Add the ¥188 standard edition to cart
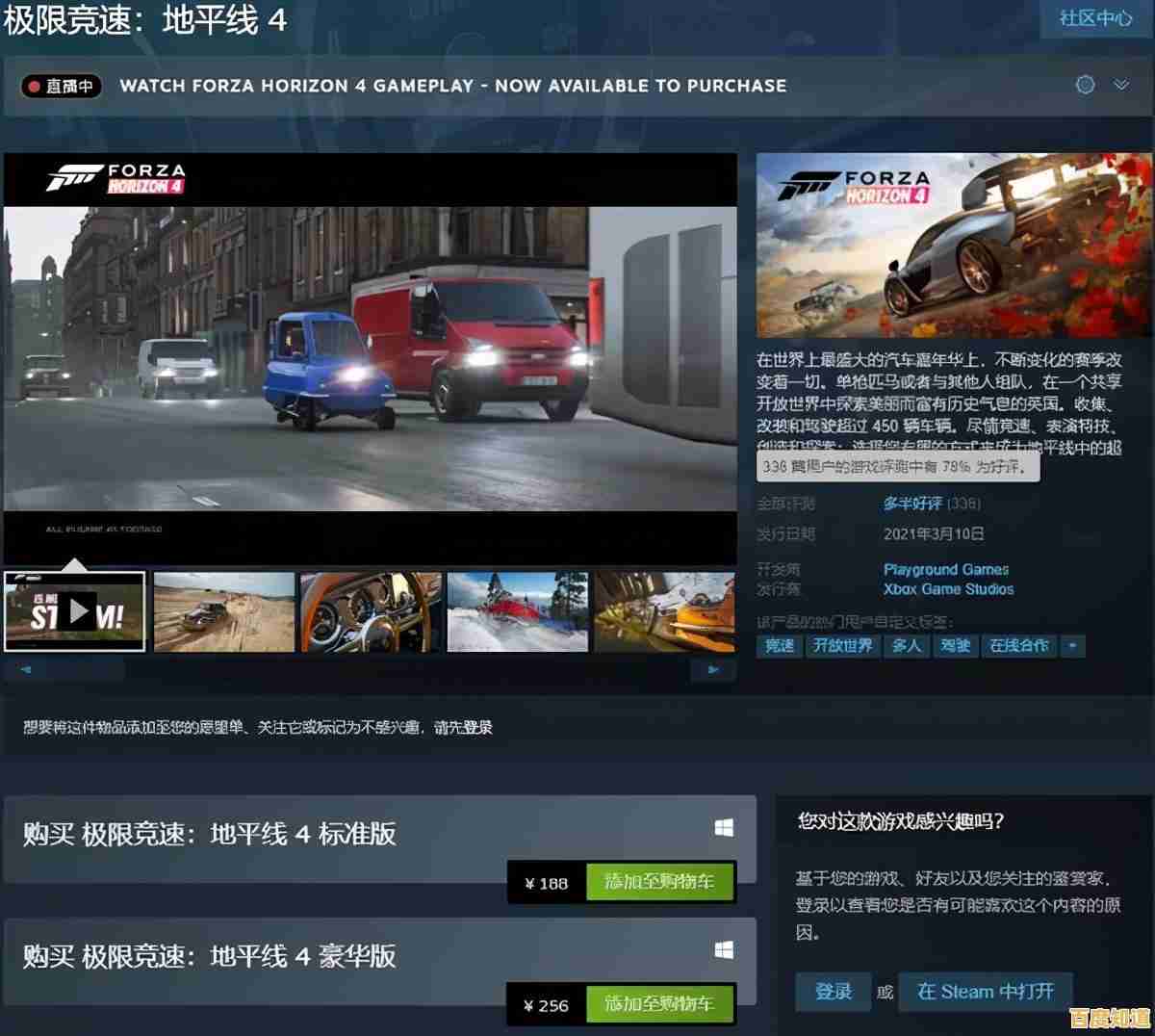This screenshot has width=1155, height=1036. coord(661,882)
